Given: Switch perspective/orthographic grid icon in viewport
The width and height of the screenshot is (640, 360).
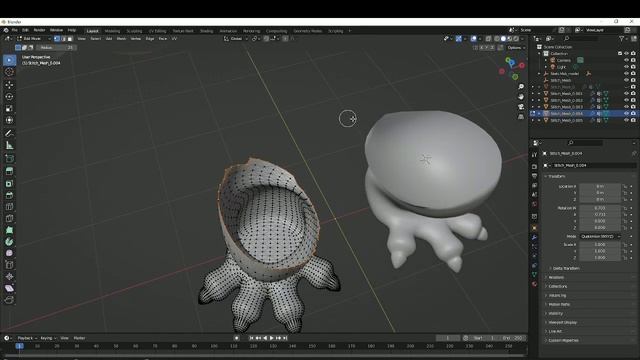Looking at the screenshot, I should click(x=521, y=117).
